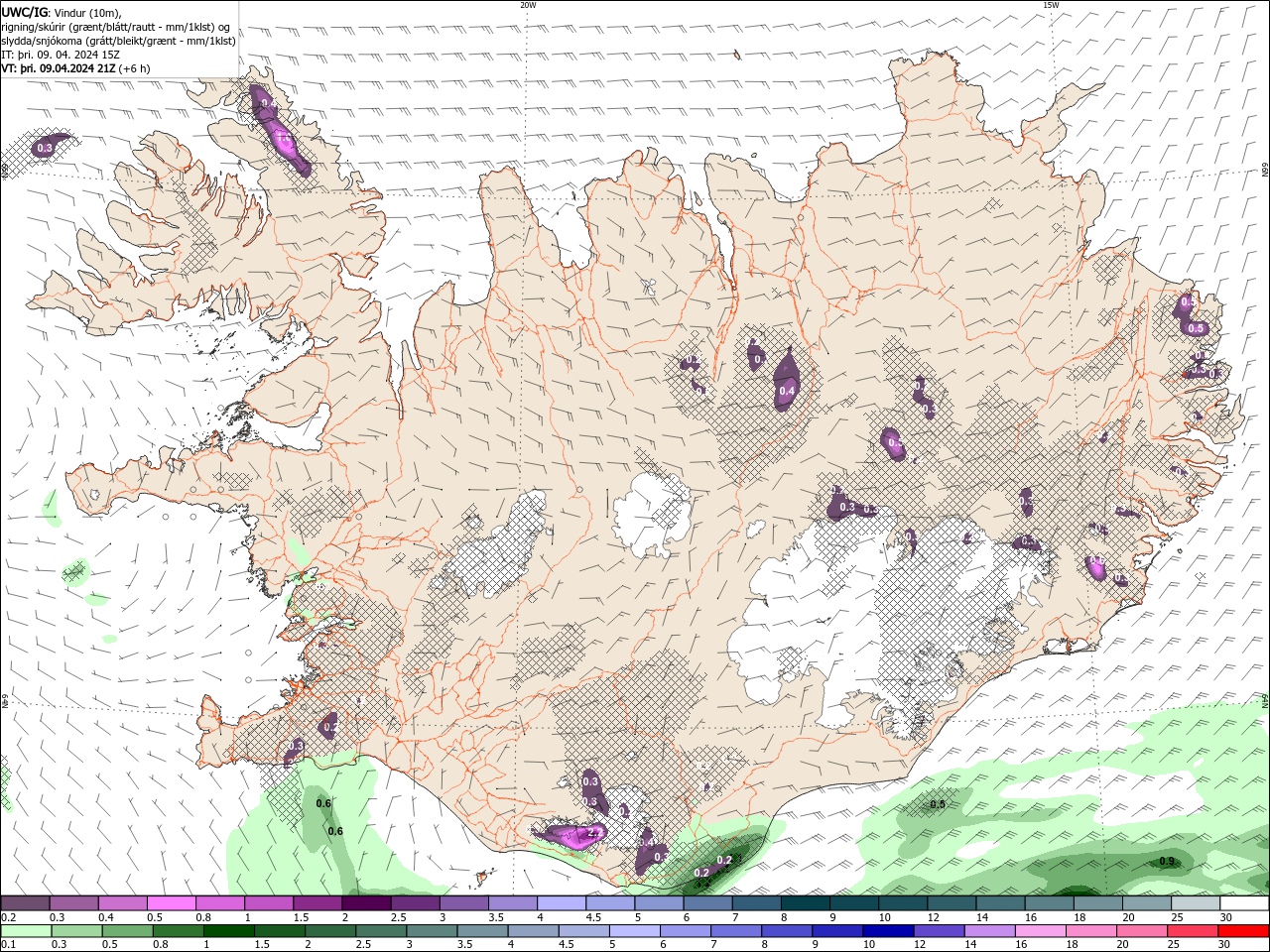Pick the deep blue lower swatch labeled 10
1270x952 pixels.
[x=888, y=931]
